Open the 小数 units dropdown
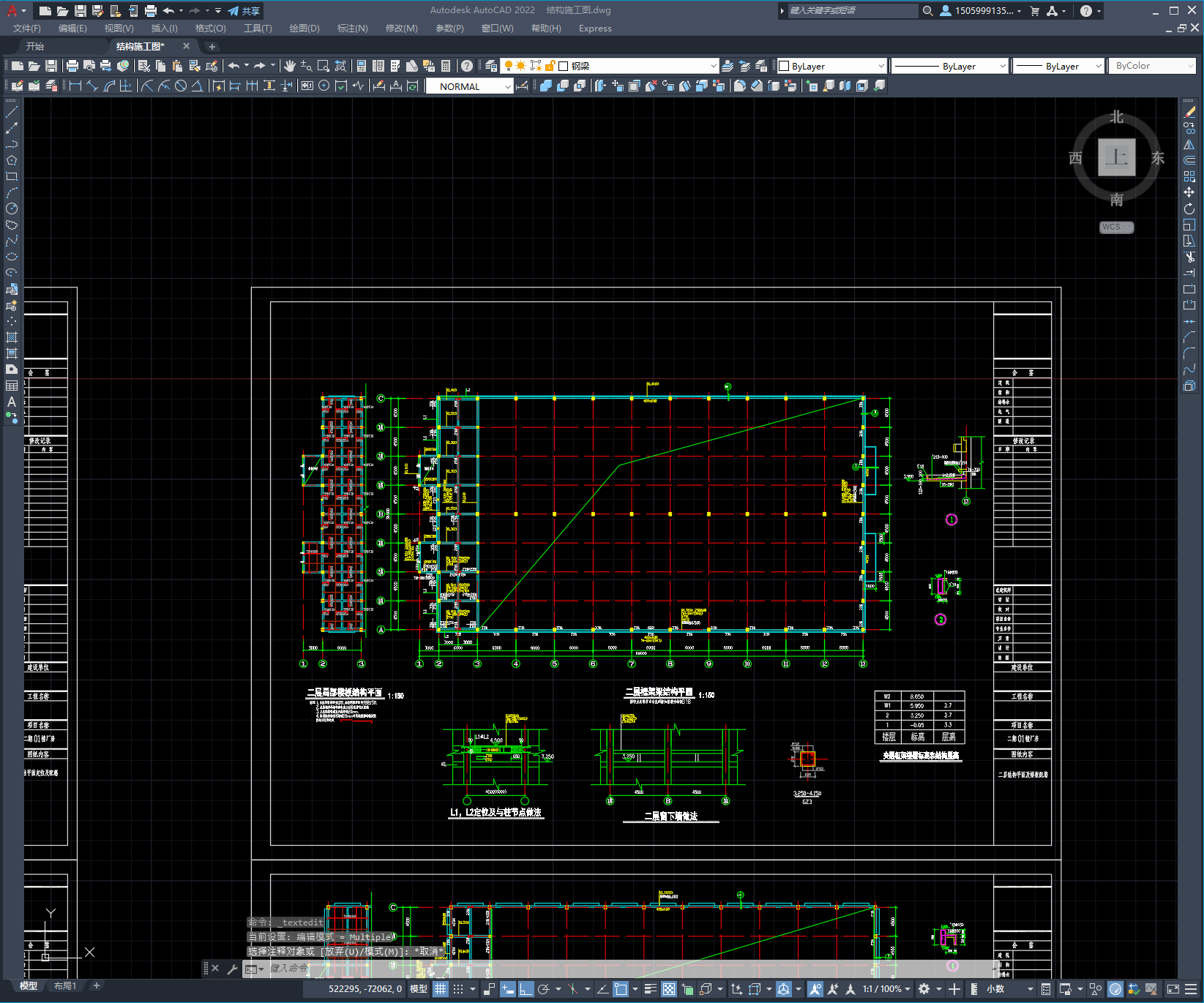Image resolution: width=1204 pixels, height=1003 pixels. 1009,989
